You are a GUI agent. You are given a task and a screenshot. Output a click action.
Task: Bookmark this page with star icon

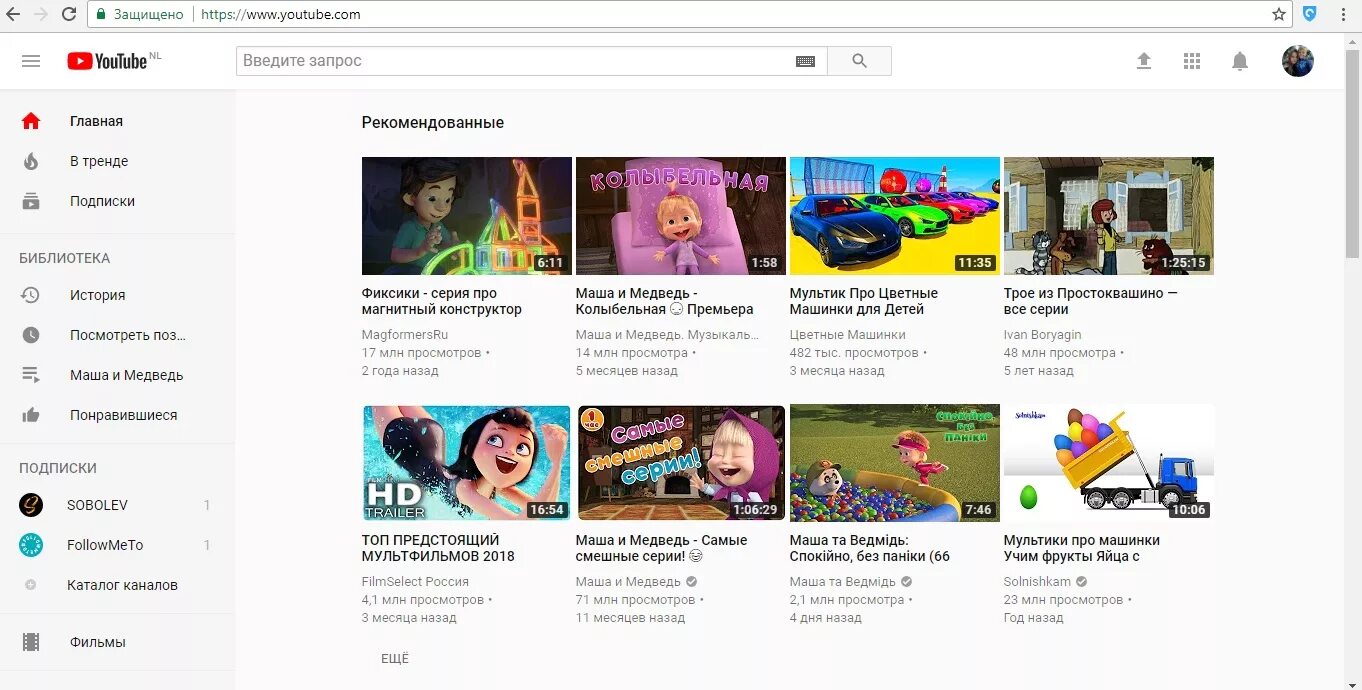click(x=1279, y=14)
